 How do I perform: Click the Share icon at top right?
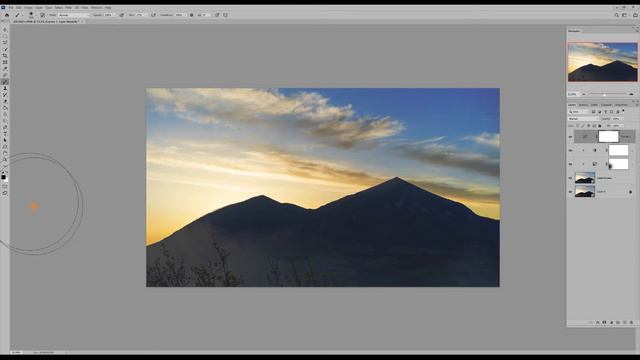pyautogui.click(x=635, y=15)
